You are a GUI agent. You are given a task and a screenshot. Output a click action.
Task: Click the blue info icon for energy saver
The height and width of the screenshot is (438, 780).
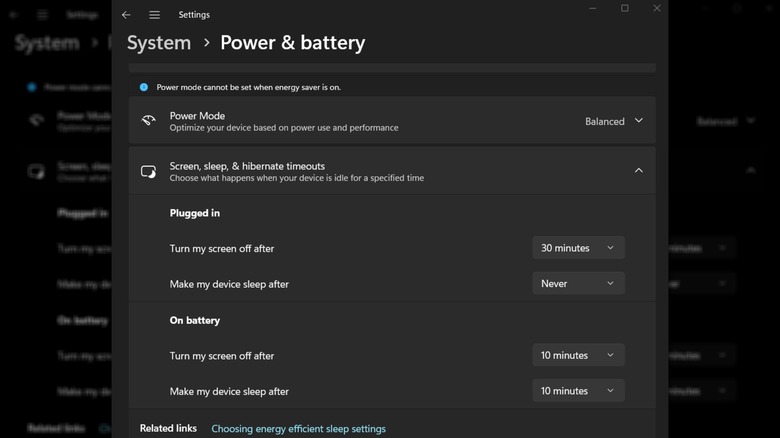coord(144,87)
